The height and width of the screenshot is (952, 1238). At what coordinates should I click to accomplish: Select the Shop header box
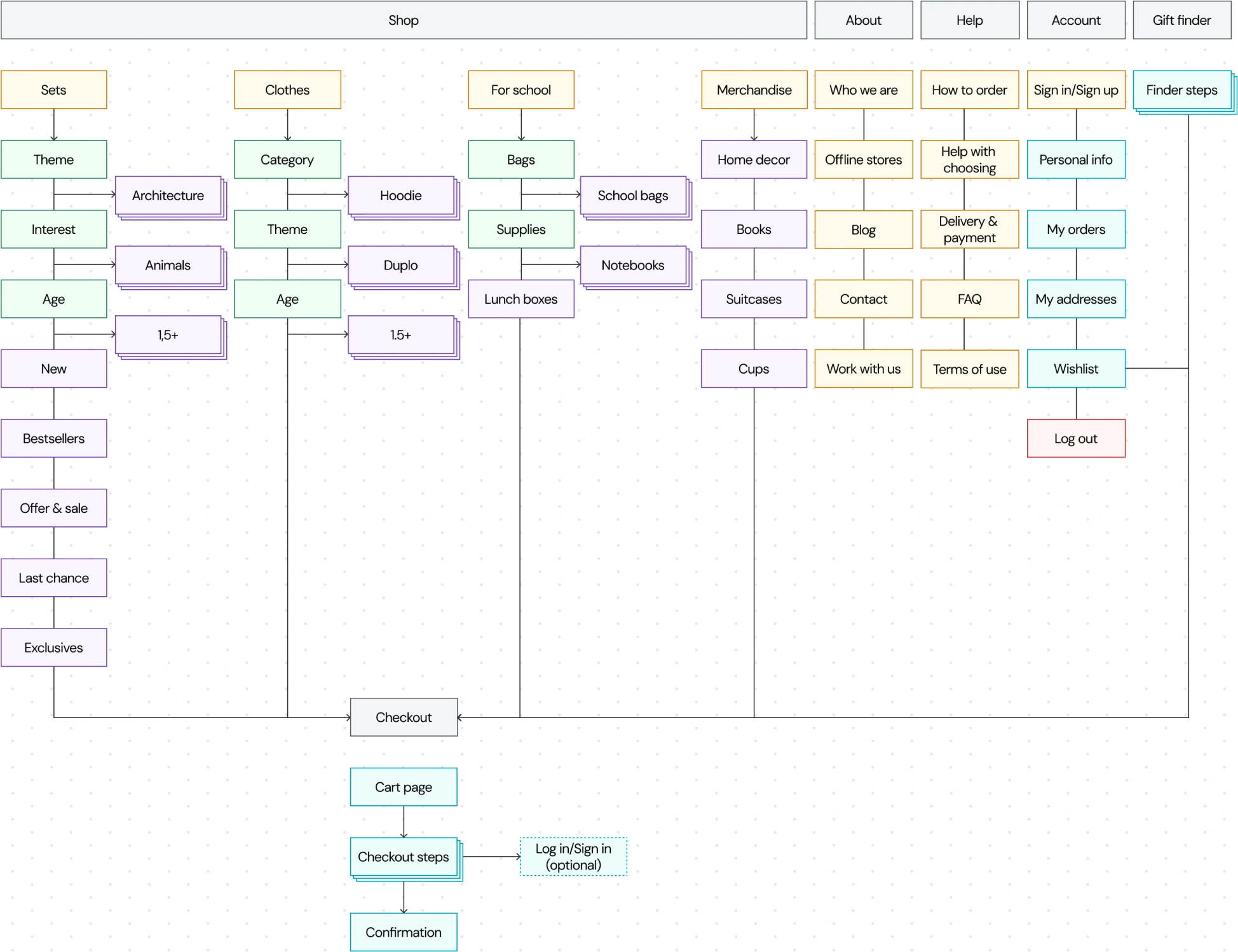click(x=404, y=20)
